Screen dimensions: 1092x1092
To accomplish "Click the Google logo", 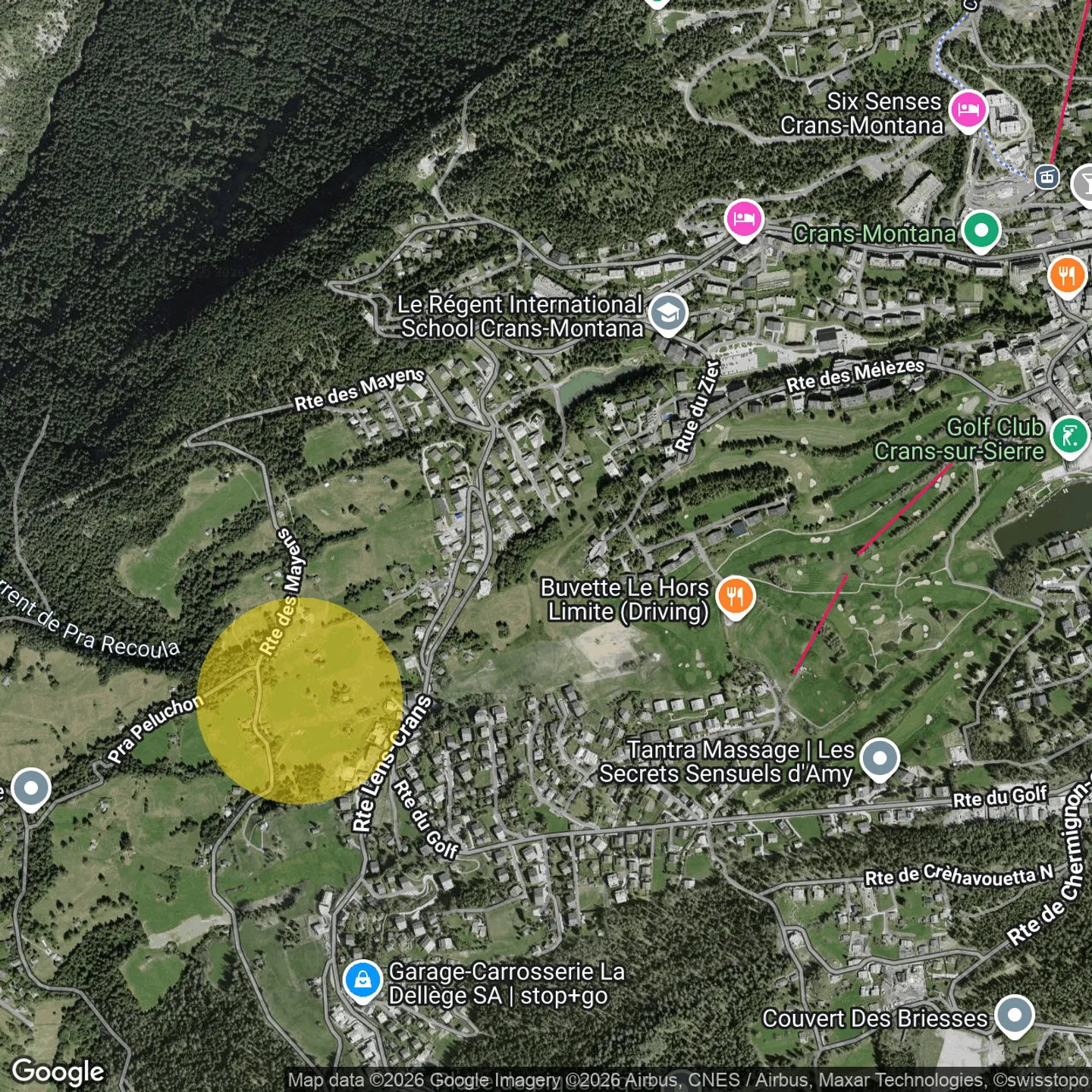I will (x=58, y=1072).
